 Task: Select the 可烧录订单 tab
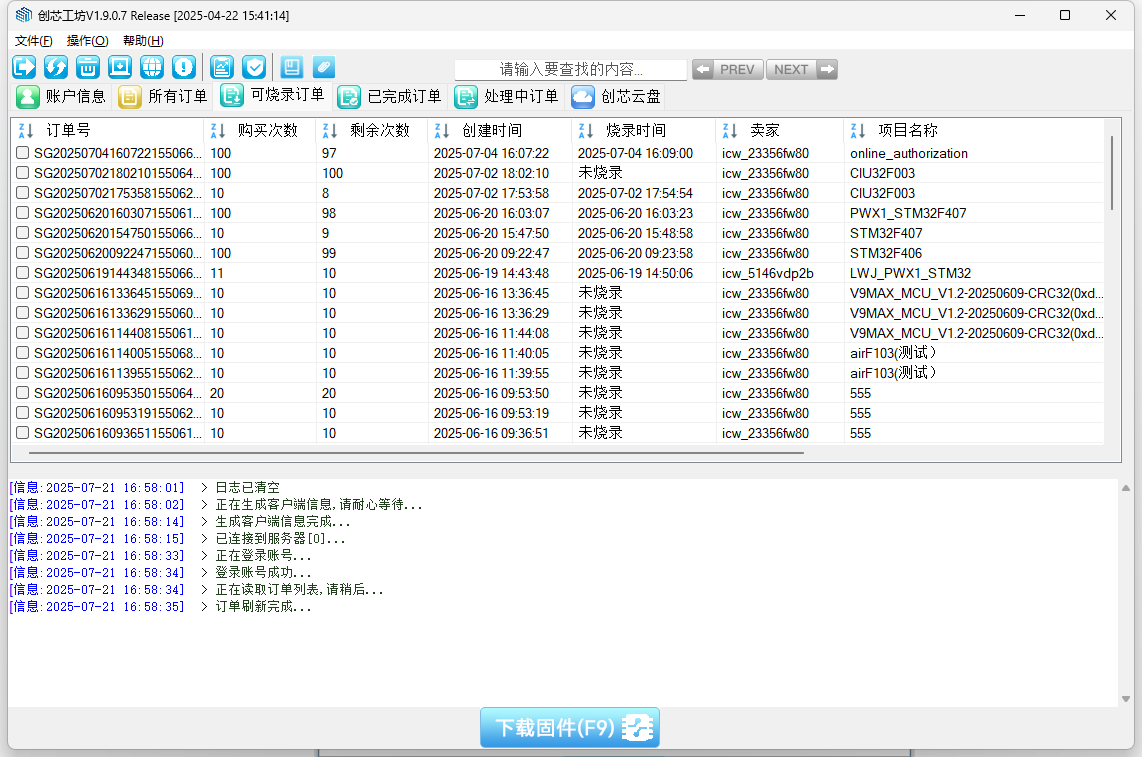tap(273, 95)
